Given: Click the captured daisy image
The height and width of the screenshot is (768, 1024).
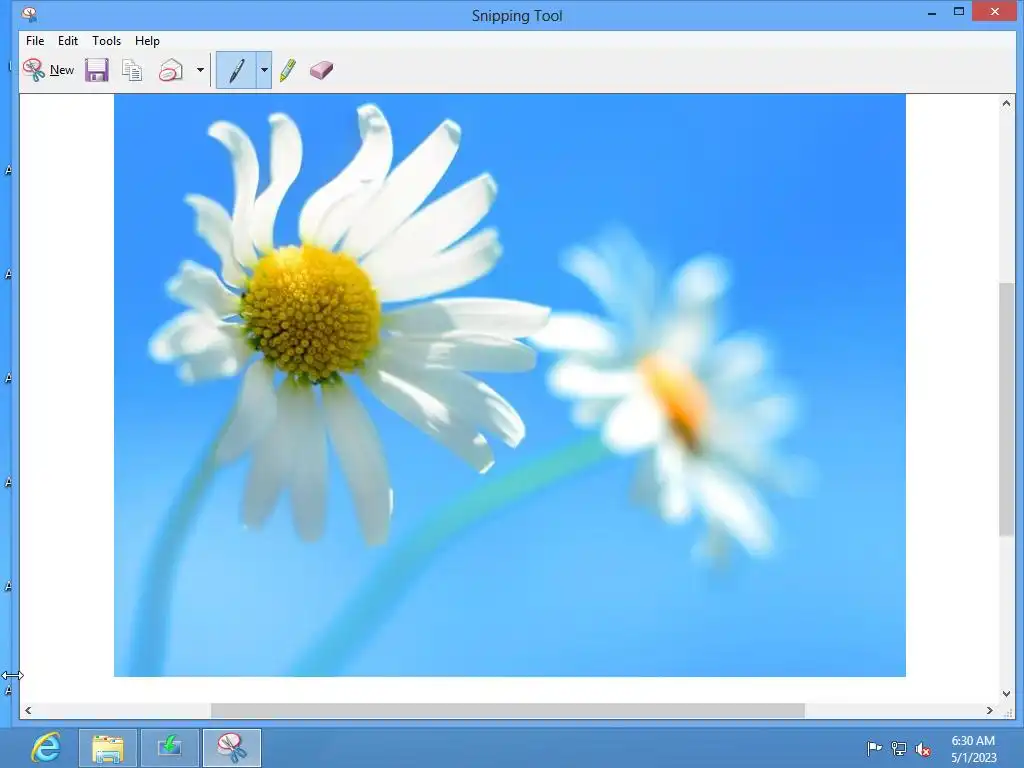Looking at the screenshot, I should tap(509, 385).
